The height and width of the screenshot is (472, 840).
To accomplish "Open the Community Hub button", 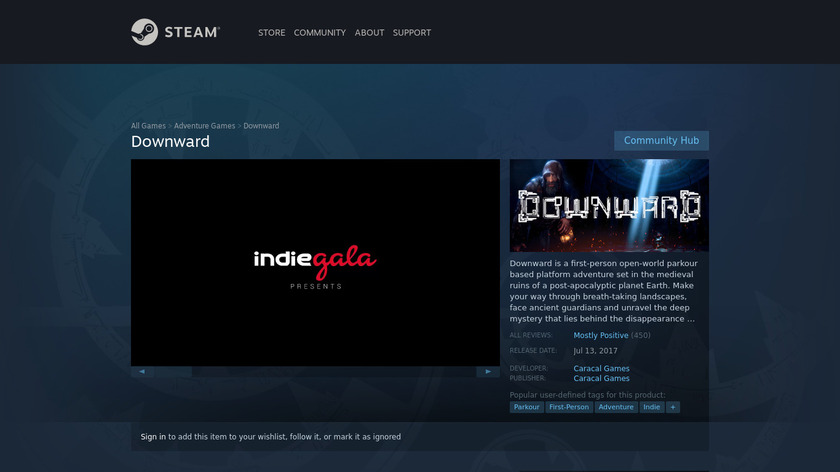I will point(661,140).
